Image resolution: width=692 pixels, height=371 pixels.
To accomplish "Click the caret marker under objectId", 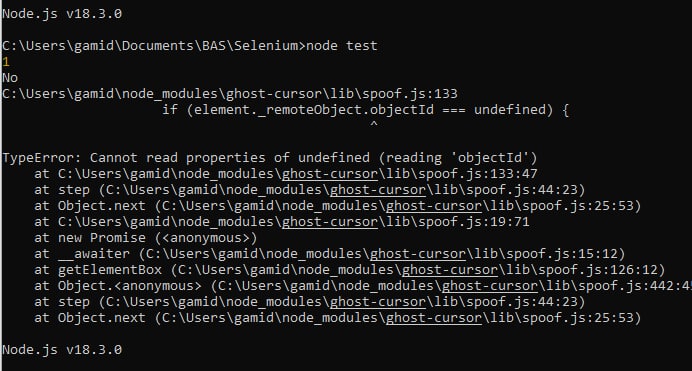I will click(374, 124).
